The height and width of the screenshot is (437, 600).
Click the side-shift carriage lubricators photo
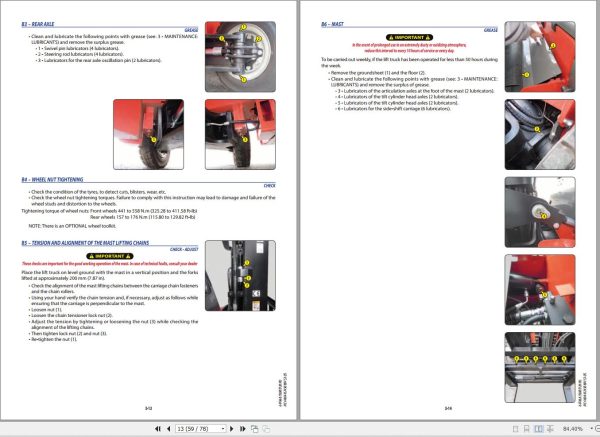[x=540, y=367]
